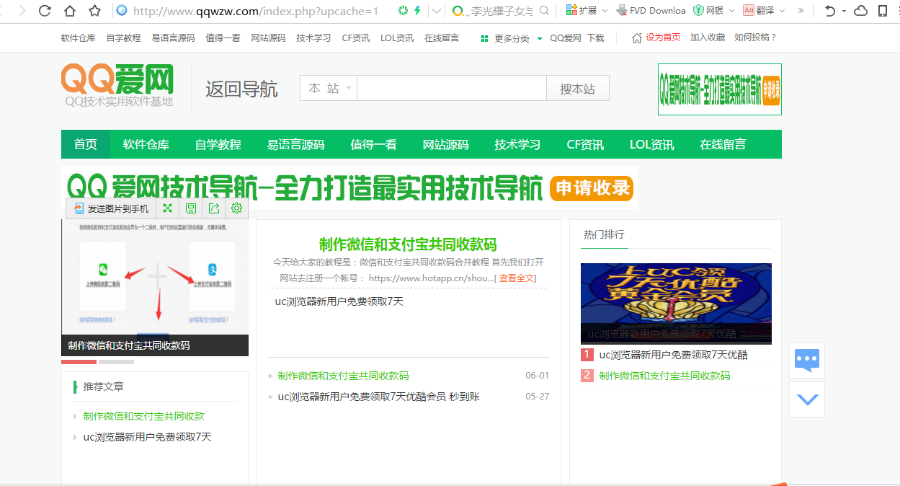Viewport: 900px width, 486px height.
Task: Click the share image icon
Action: pyautogui.click(x=214, y=208)
